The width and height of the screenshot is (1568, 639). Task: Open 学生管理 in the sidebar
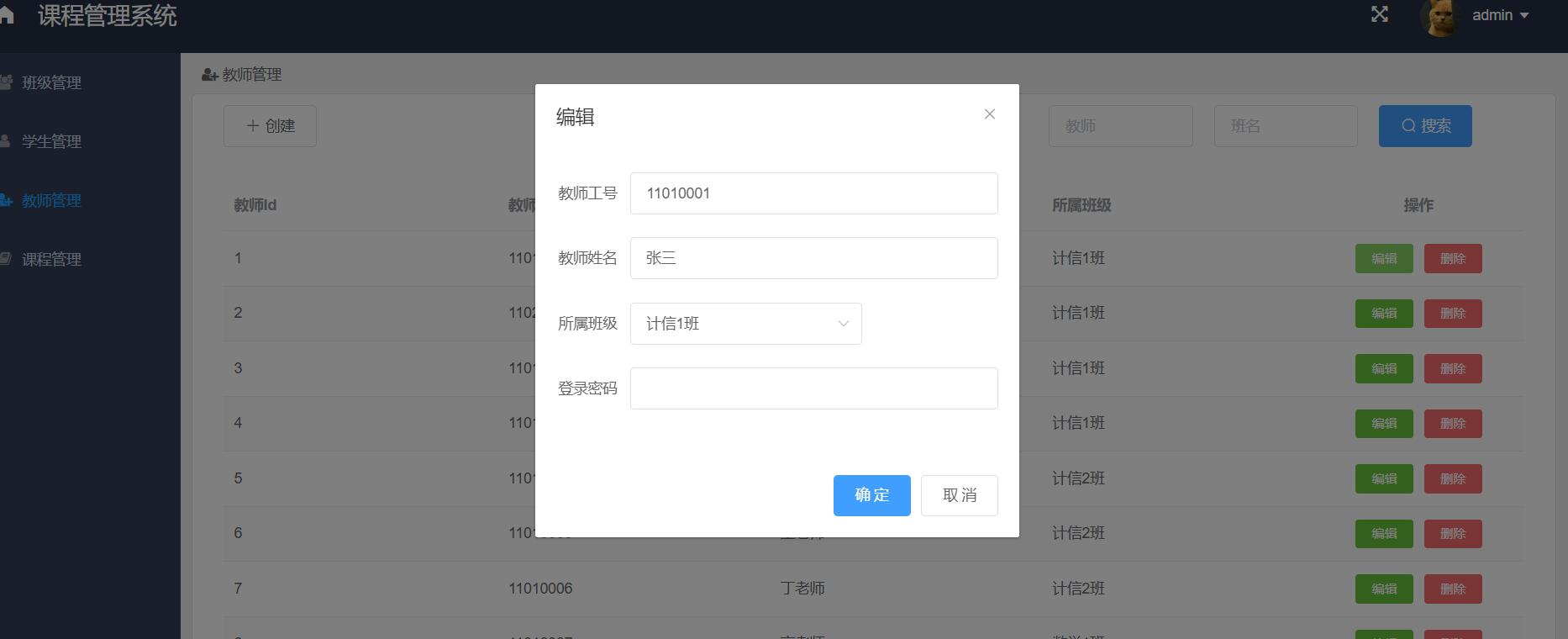tap(51, 141)
